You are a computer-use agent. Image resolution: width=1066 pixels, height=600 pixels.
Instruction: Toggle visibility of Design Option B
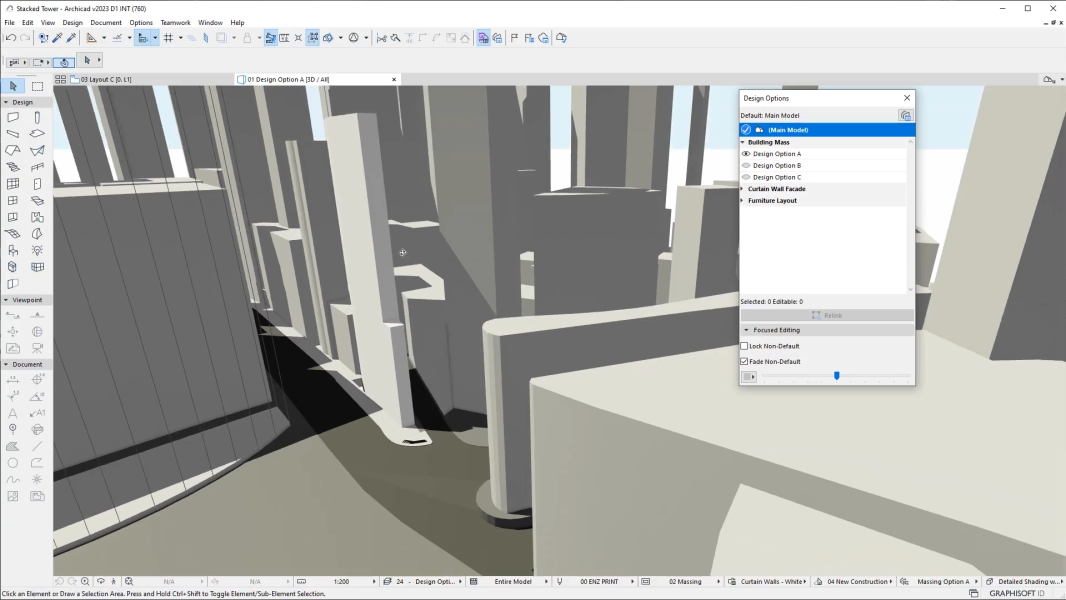[746, 166]
